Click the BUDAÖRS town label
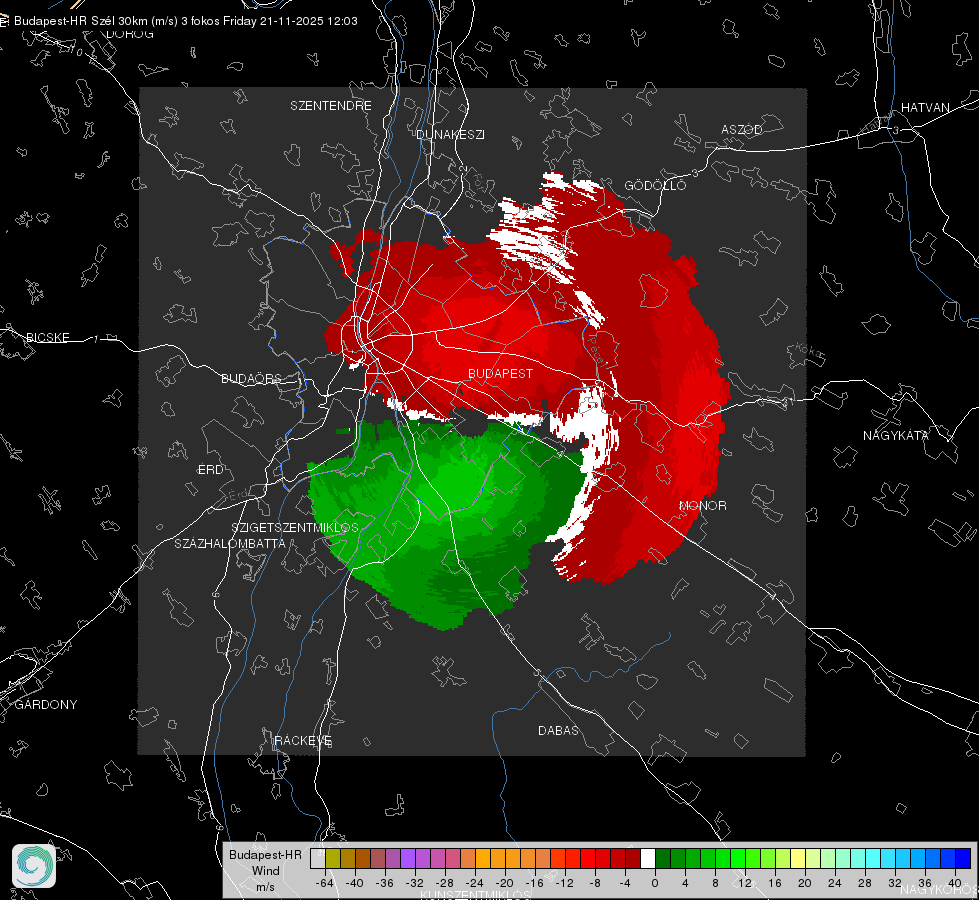 251,378
